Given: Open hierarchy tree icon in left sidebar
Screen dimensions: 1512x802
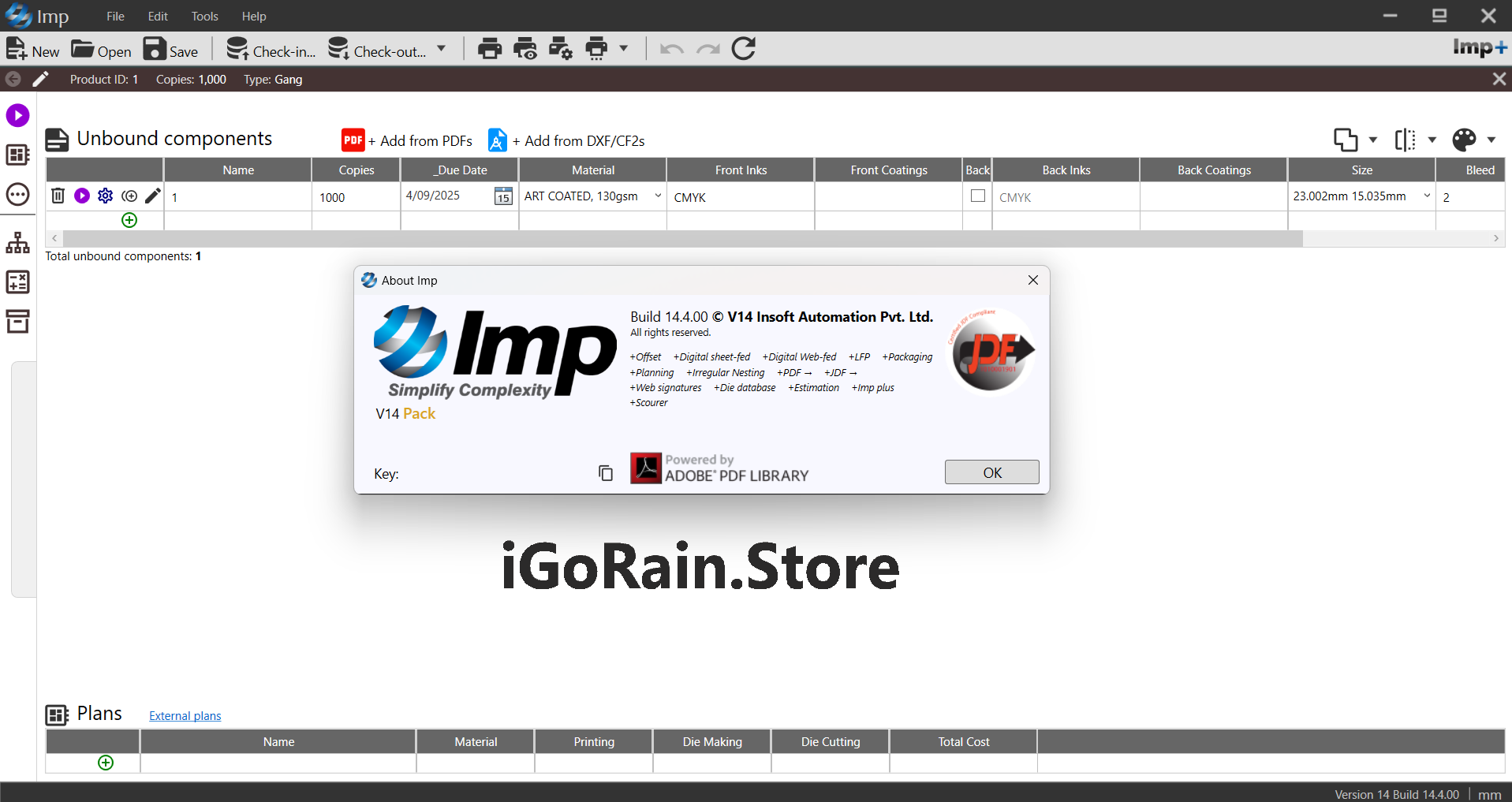Looking at the screenshot, I should (x=17, y=243).
